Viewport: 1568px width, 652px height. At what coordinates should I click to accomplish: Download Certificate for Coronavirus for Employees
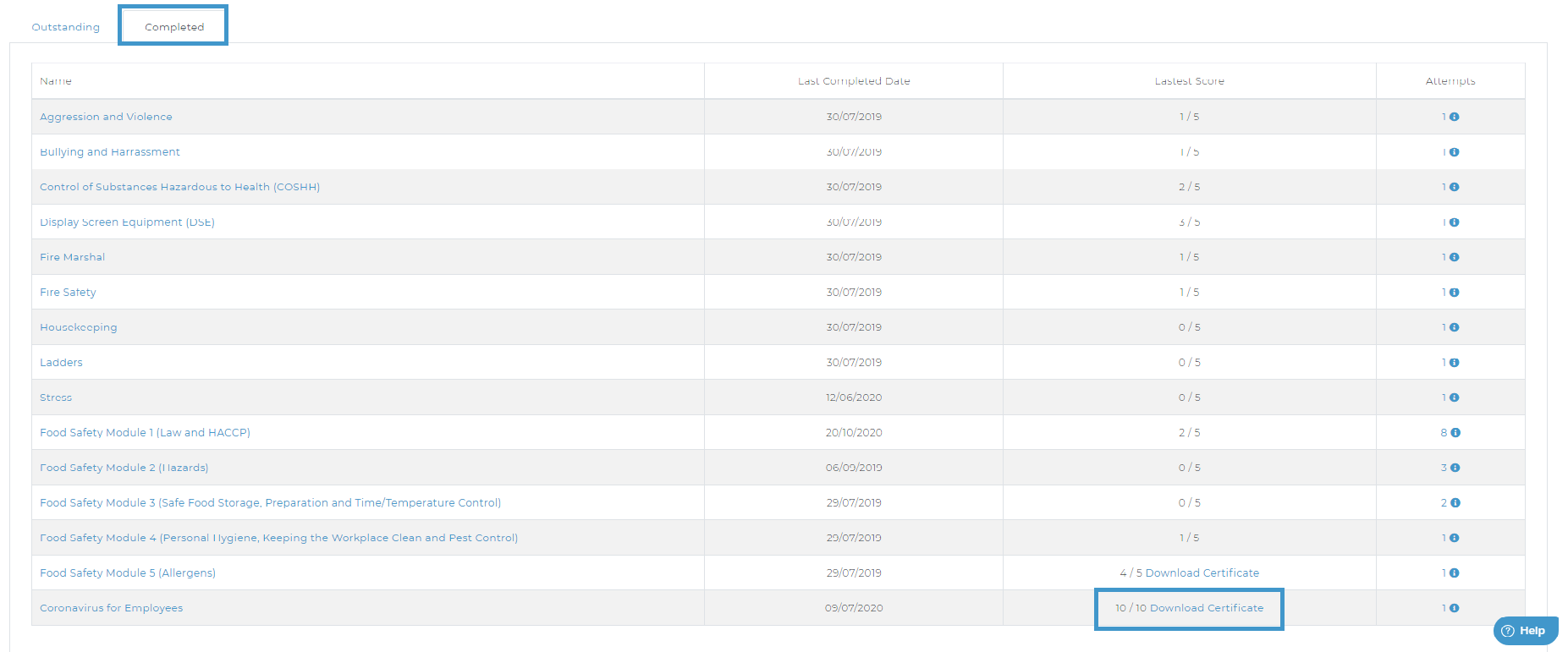1207,608
